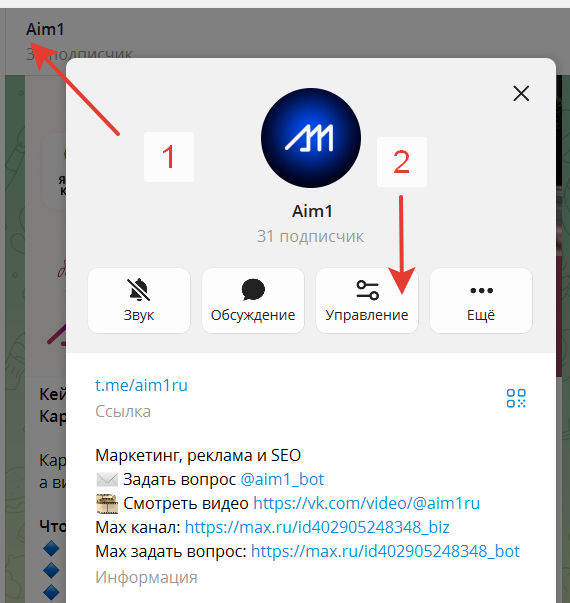Click the Aim1 name under the avatar

(x=312, y=211)
